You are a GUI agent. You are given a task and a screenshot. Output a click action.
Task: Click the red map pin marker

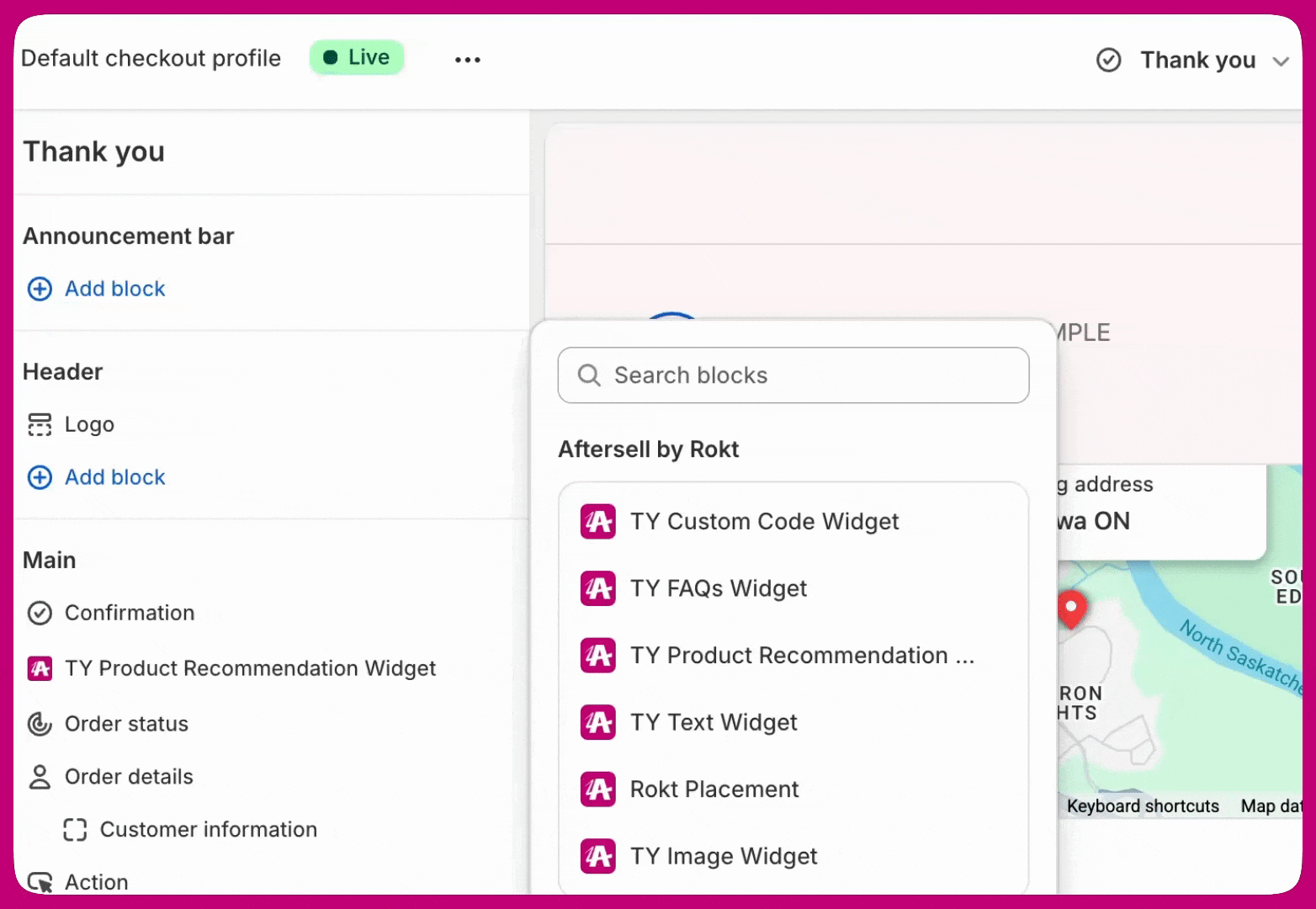click(x=1071, y=609)
